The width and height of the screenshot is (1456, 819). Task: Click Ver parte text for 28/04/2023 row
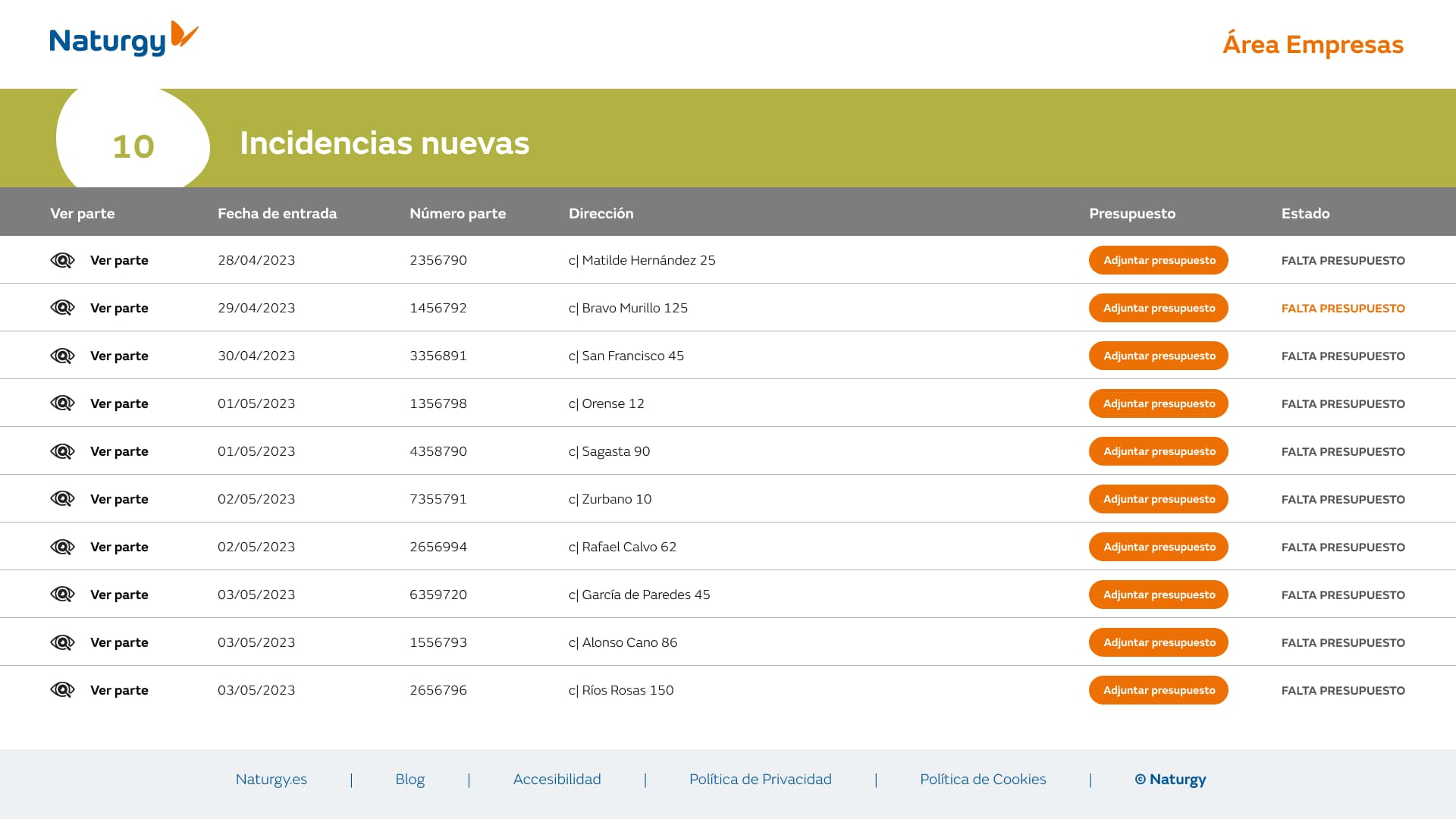click(119, 260)
